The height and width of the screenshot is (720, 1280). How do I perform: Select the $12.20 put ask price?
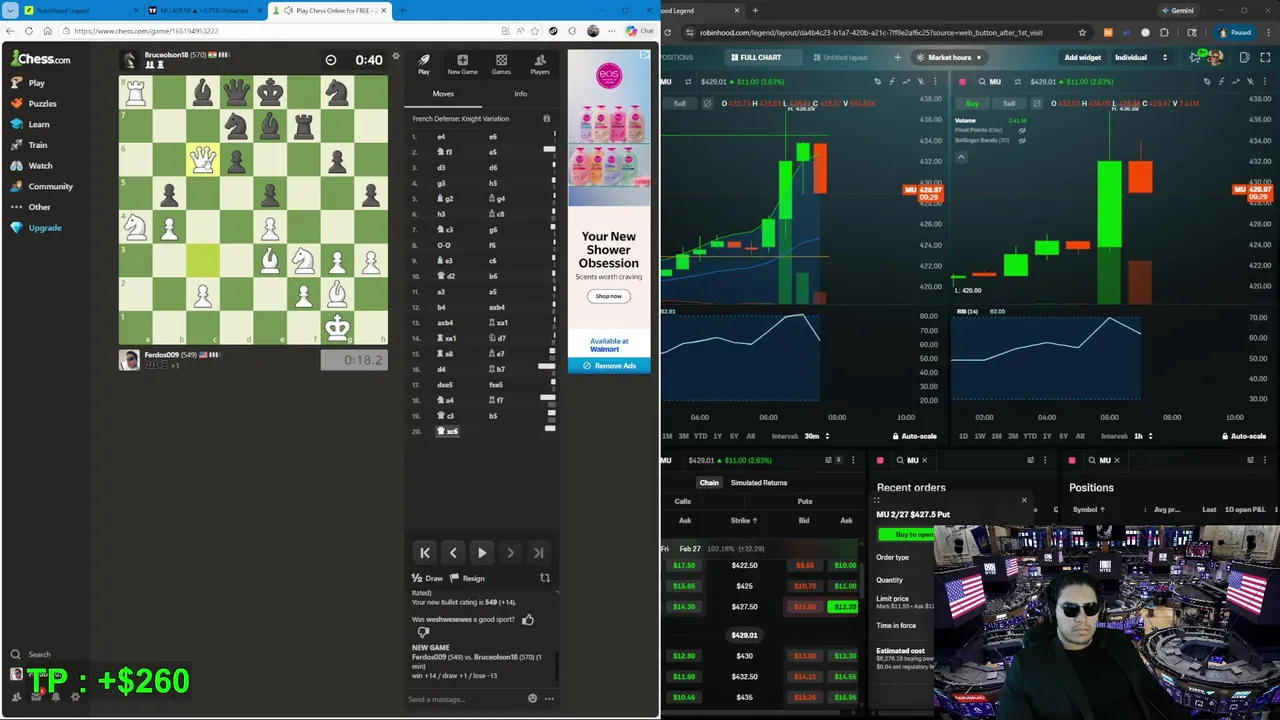point(845,607)
